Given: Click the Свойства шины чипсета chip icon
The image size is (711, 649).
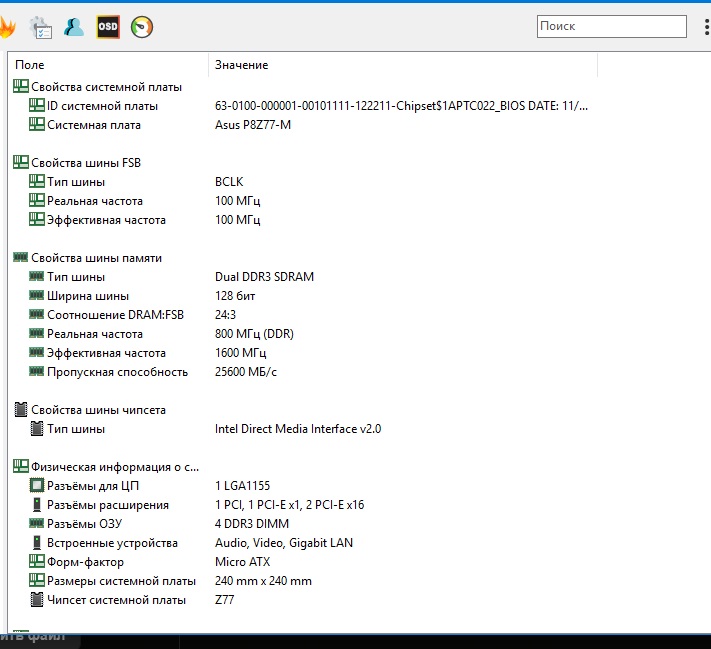Looking at the screenshot, I should (20, 410).
